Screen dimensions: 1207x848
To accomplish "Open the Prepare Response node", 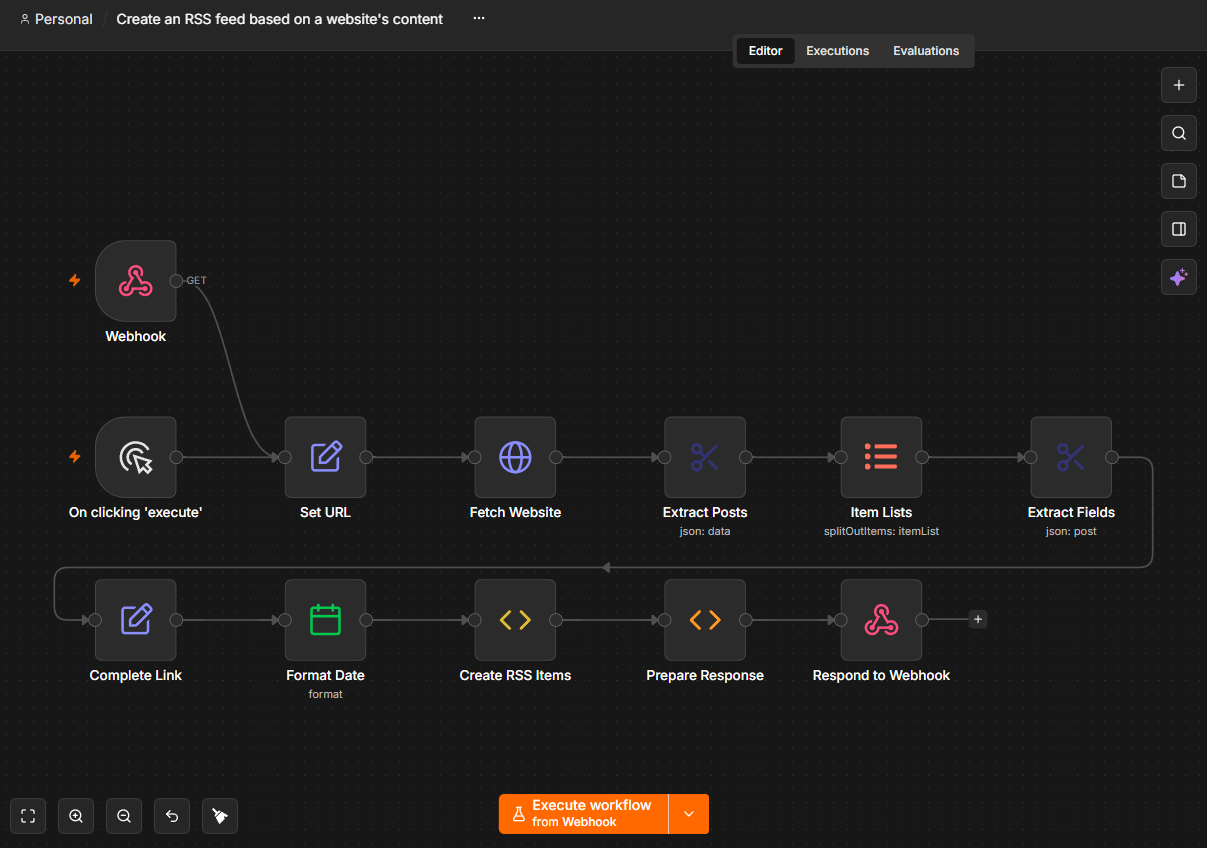I will pos(705,620).
